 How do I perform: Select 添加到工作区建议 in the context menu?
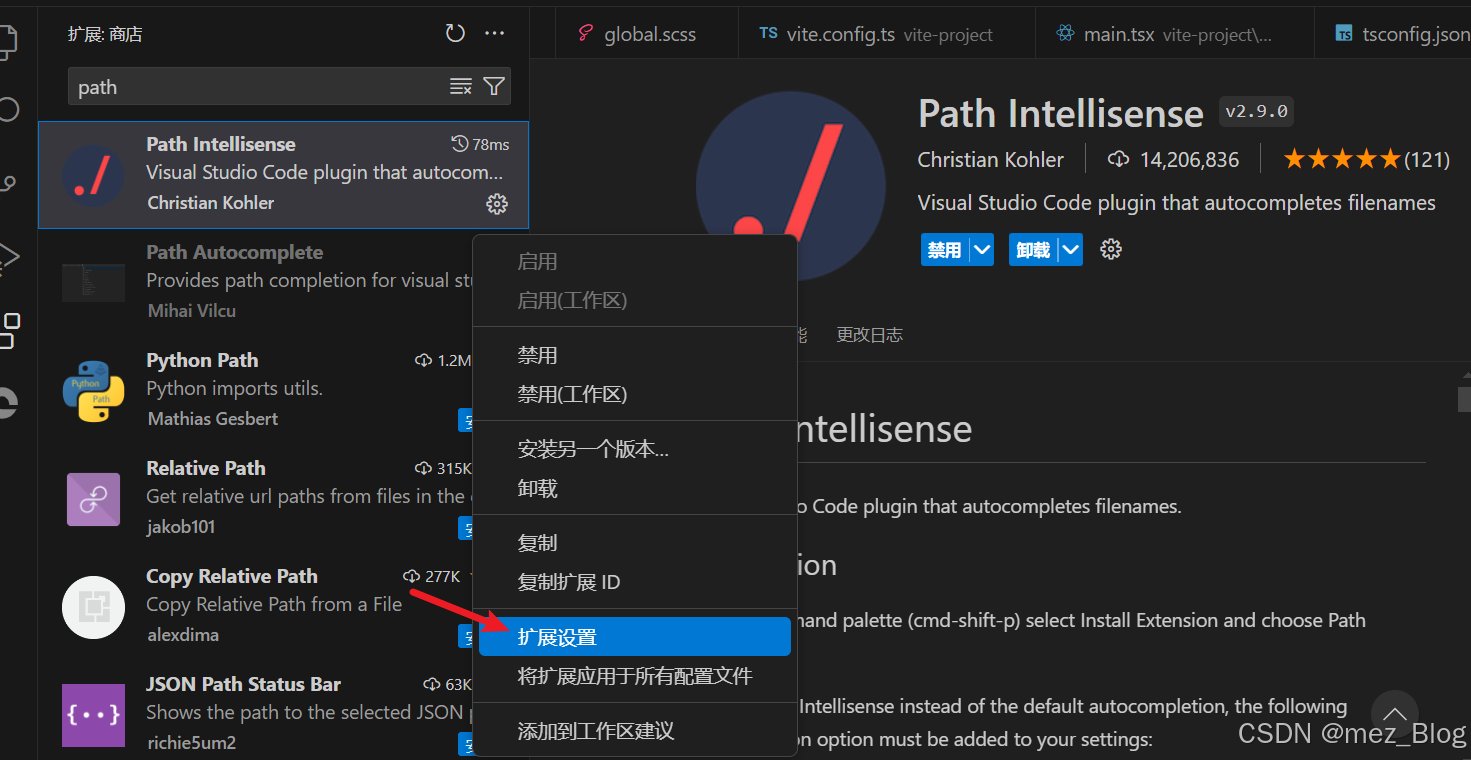coord(635,731)
